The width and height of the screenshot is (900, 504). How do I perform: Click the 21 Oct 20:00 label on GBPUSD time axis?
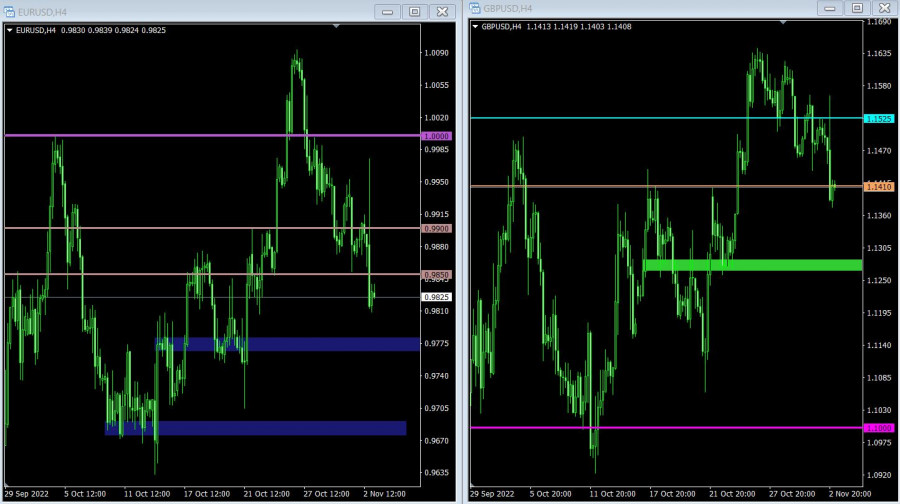(x=732, y=494)
